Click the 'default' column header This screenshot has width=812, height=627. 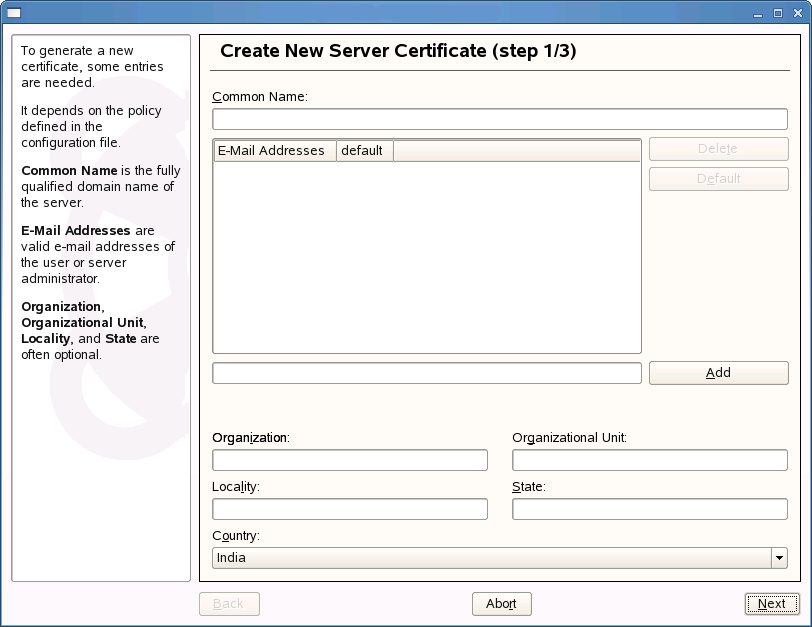tap(363, 151)
